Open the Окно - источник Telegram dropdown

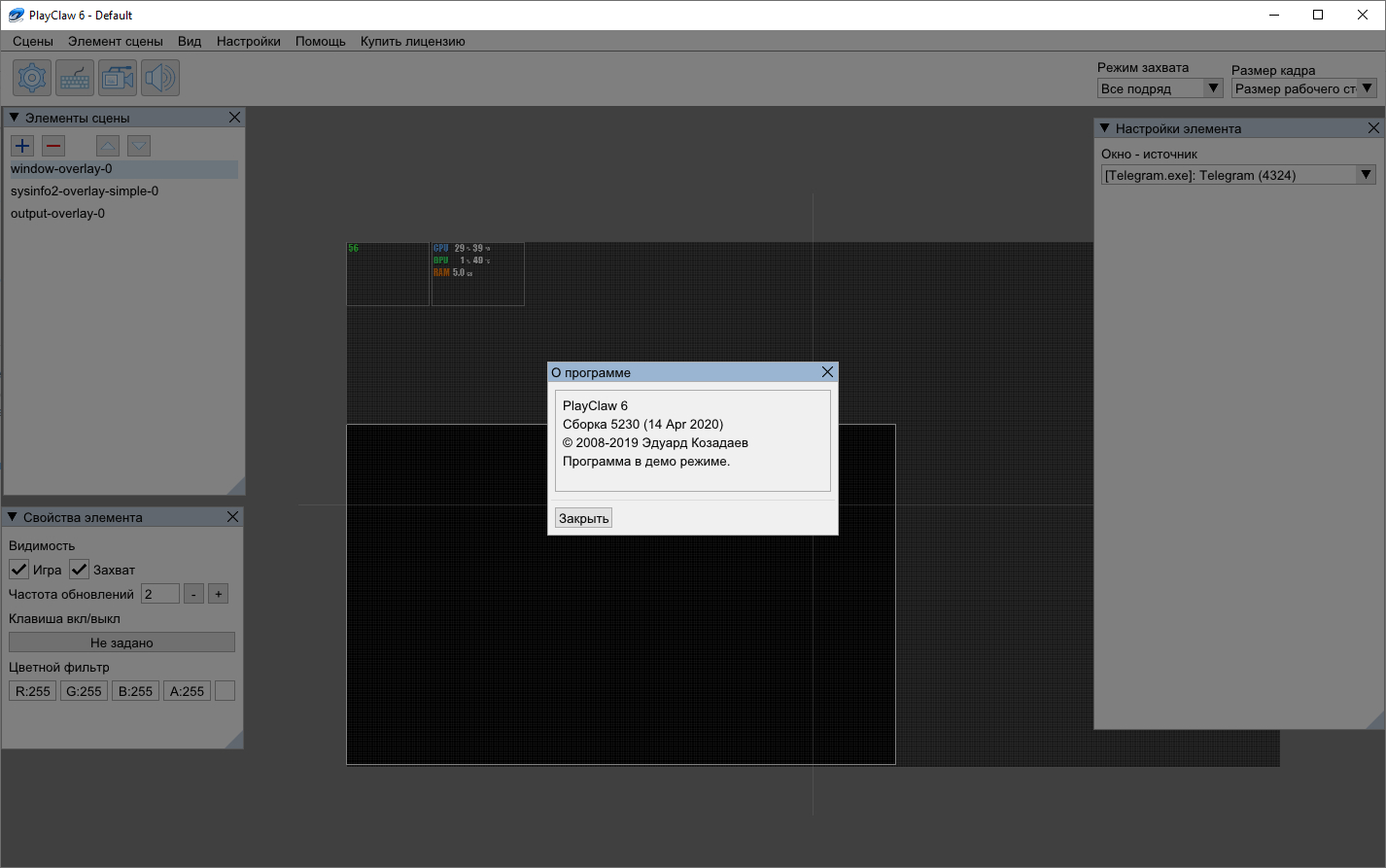[1238, 175]
